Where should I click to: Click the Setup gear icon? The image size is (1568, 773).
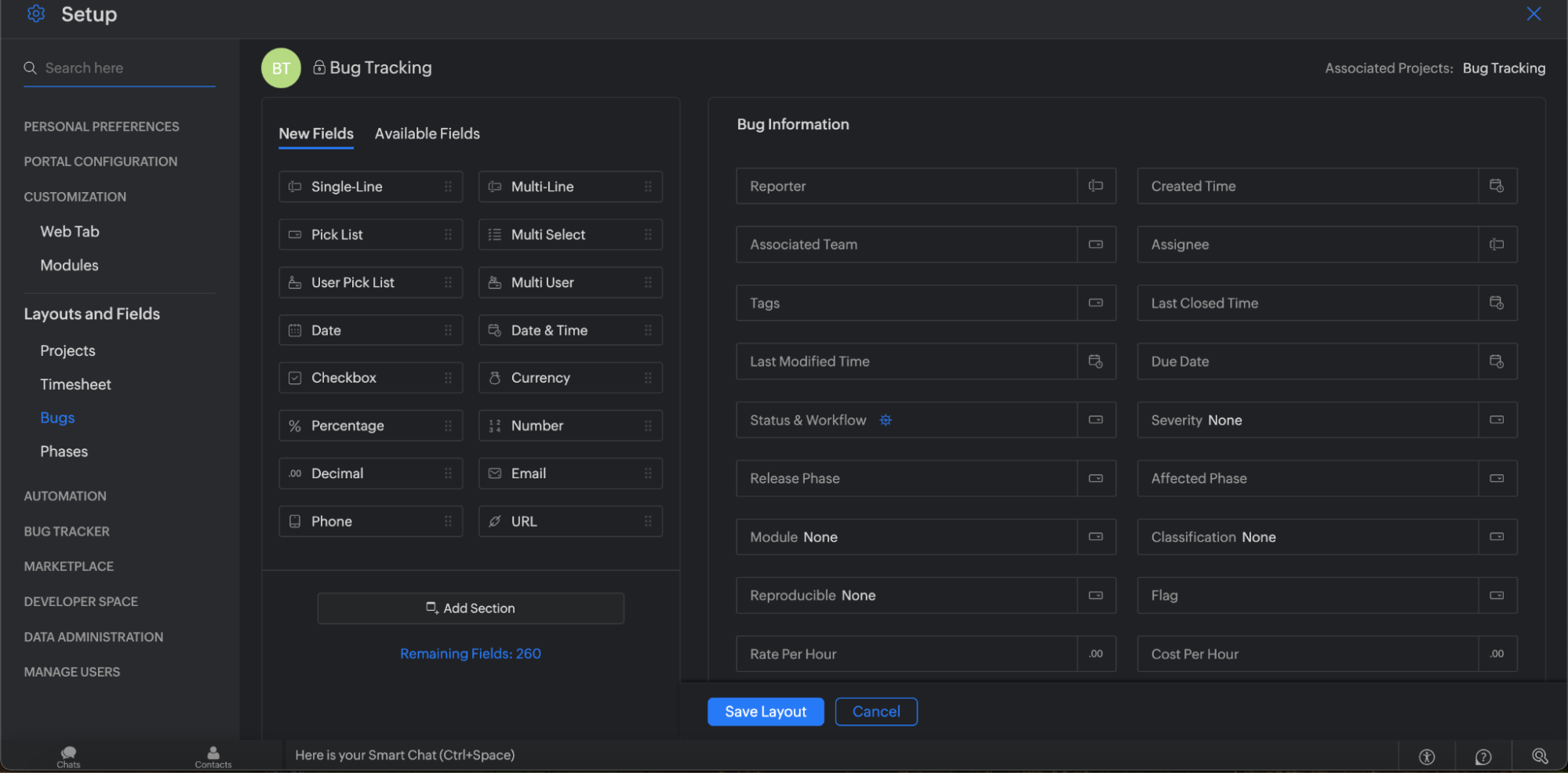pos(36,14)
